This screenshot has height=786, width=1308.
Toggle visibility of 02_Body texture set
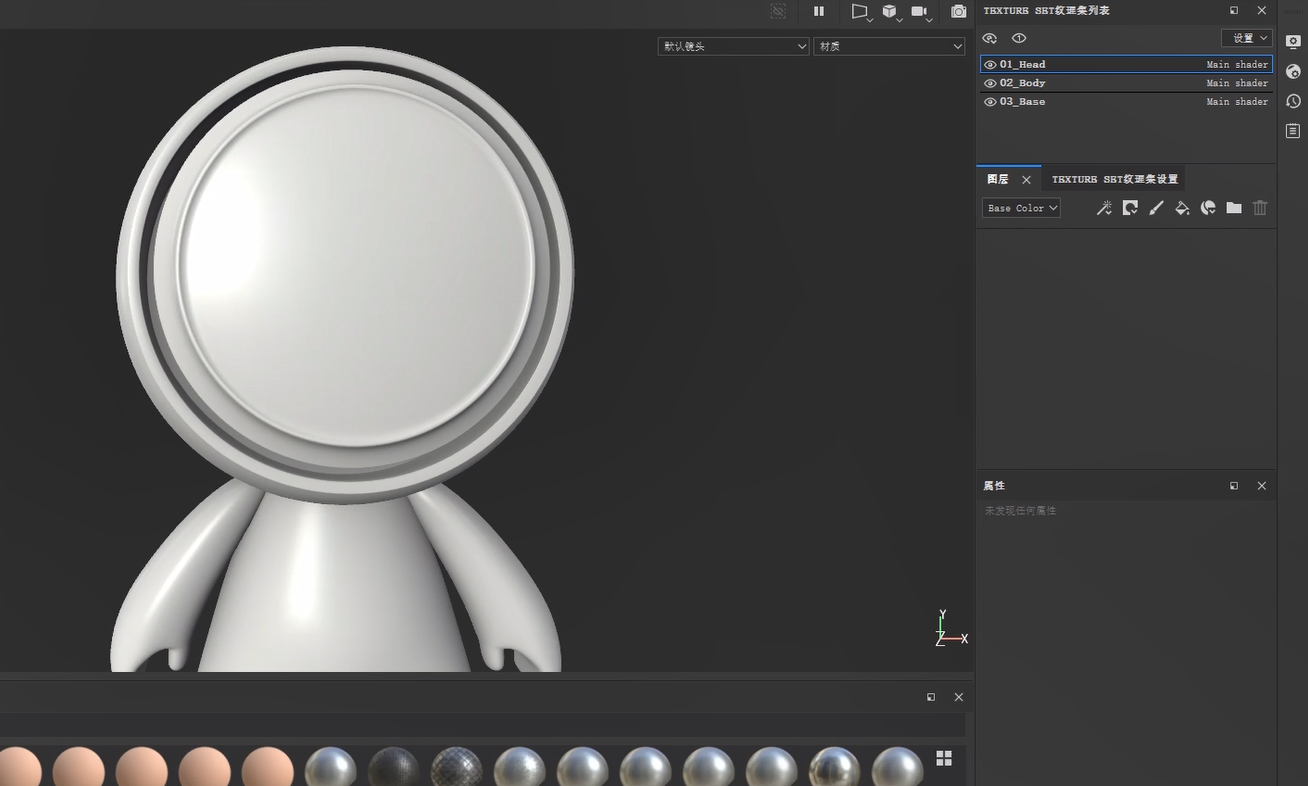[990, 83]
